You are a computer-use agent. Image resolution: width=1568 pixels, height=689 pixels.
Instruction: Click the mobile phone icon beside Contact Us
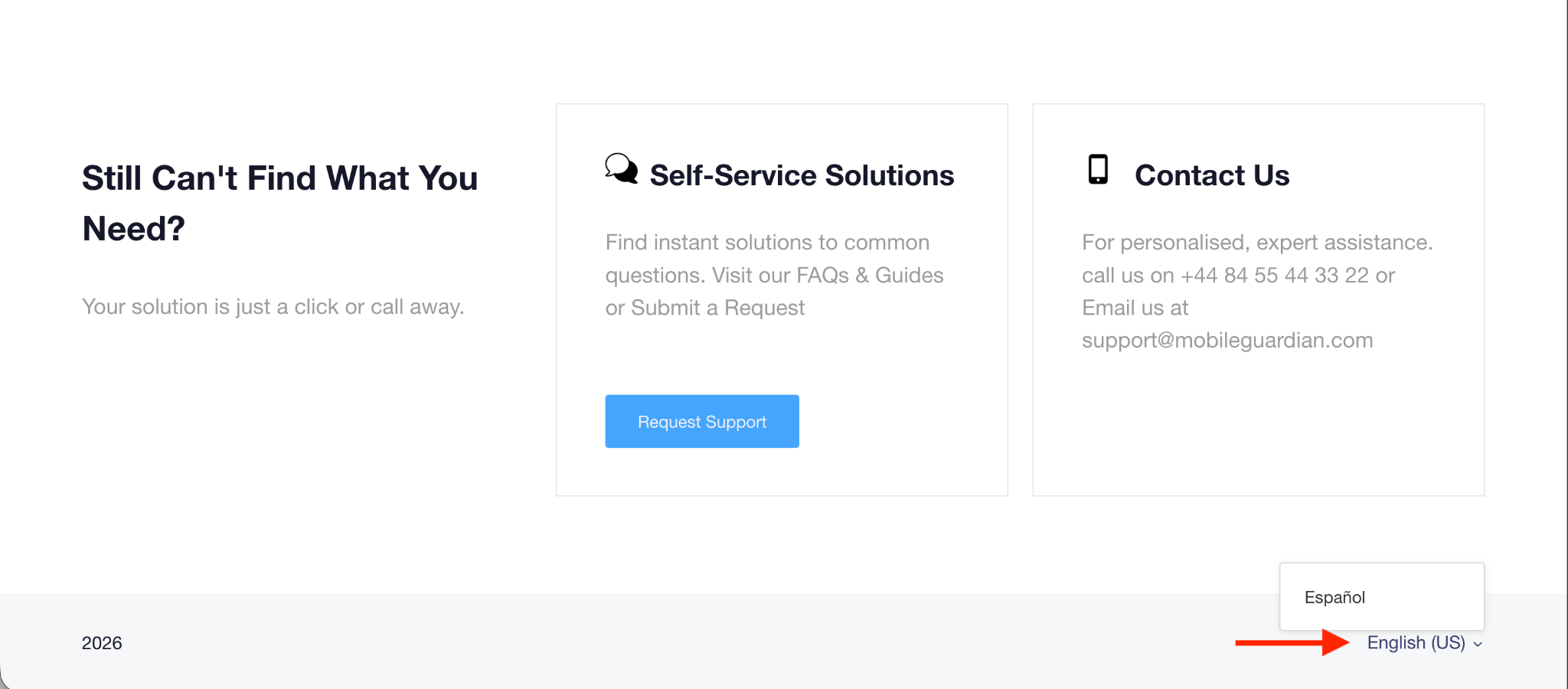[x=1098, y=169]
